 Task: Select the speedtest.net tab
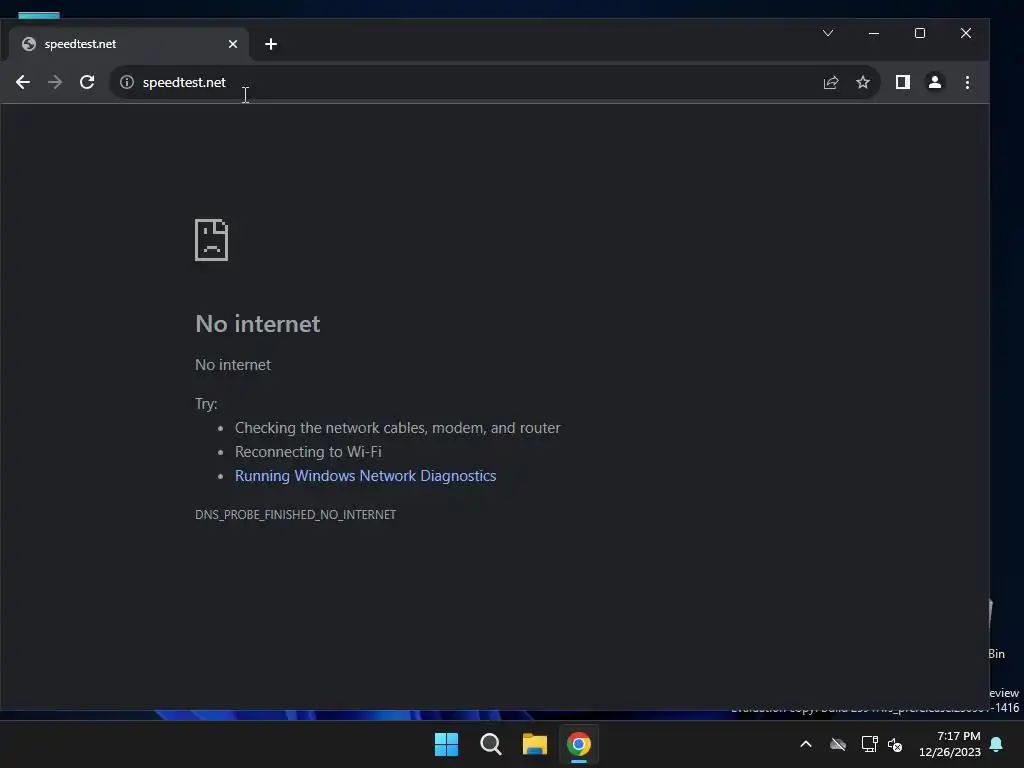click(x=129, y=44)
